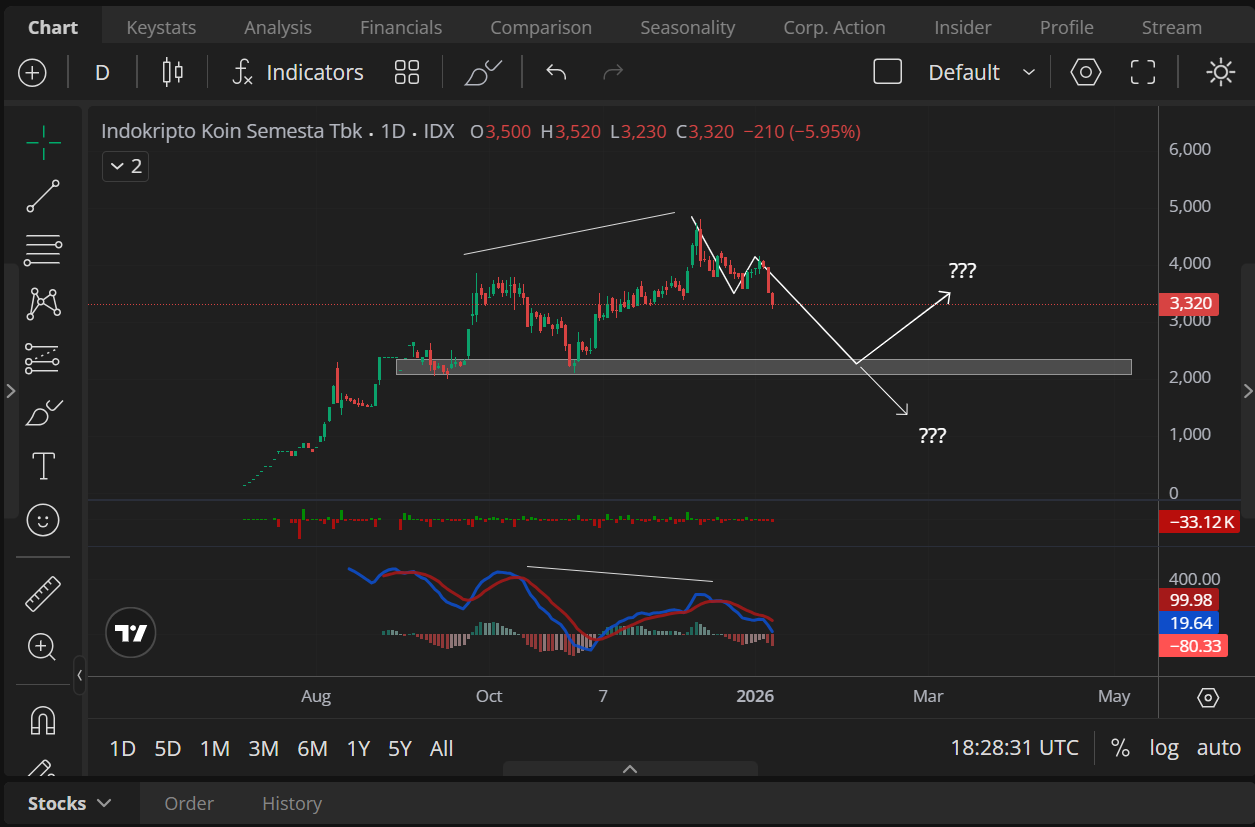
Task: Select the text annotation tool
Action: (x=43, y=466)
